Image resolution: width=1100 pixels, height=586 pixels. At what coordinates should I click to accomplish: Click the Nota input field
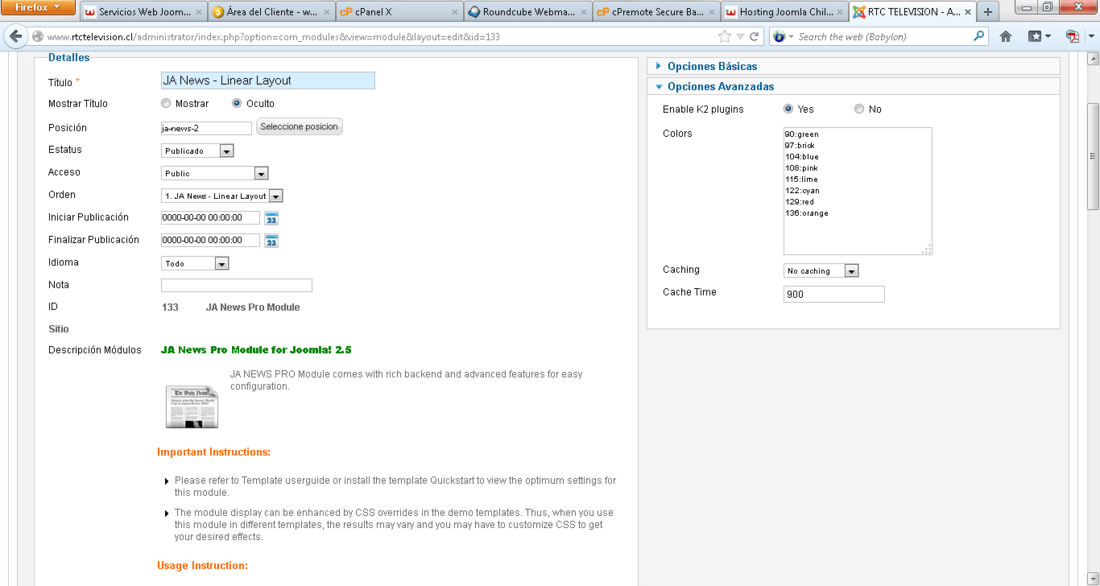[x=236, y=285]
